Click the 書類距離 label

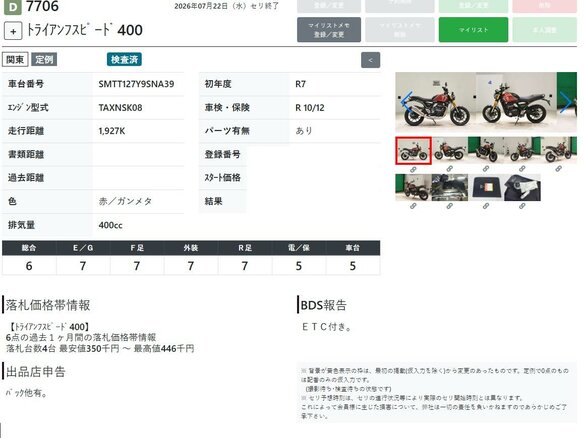pos(26,154)
